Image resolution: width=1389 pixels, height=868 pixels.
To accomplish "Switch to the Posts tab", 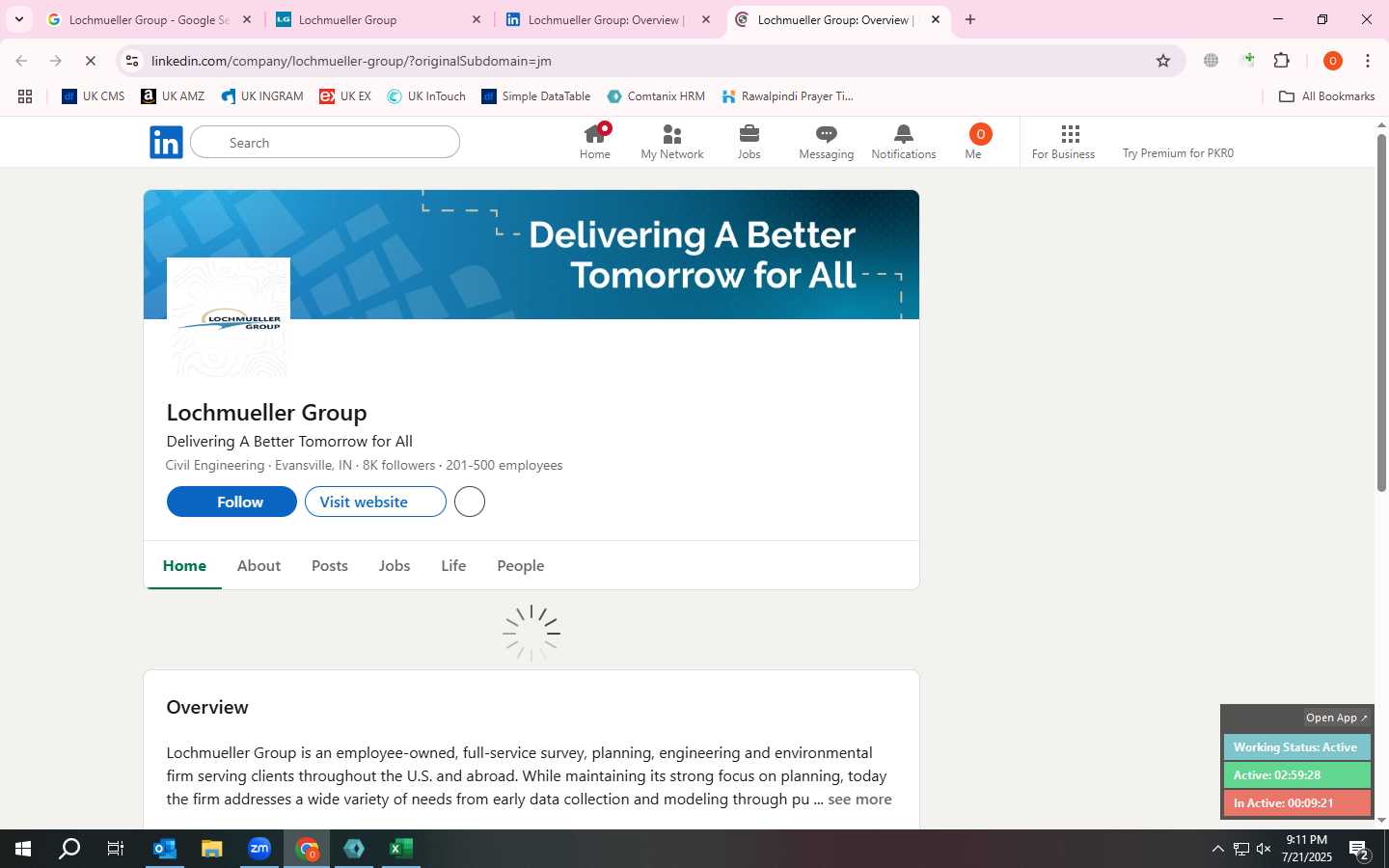I will coord(330,566).
